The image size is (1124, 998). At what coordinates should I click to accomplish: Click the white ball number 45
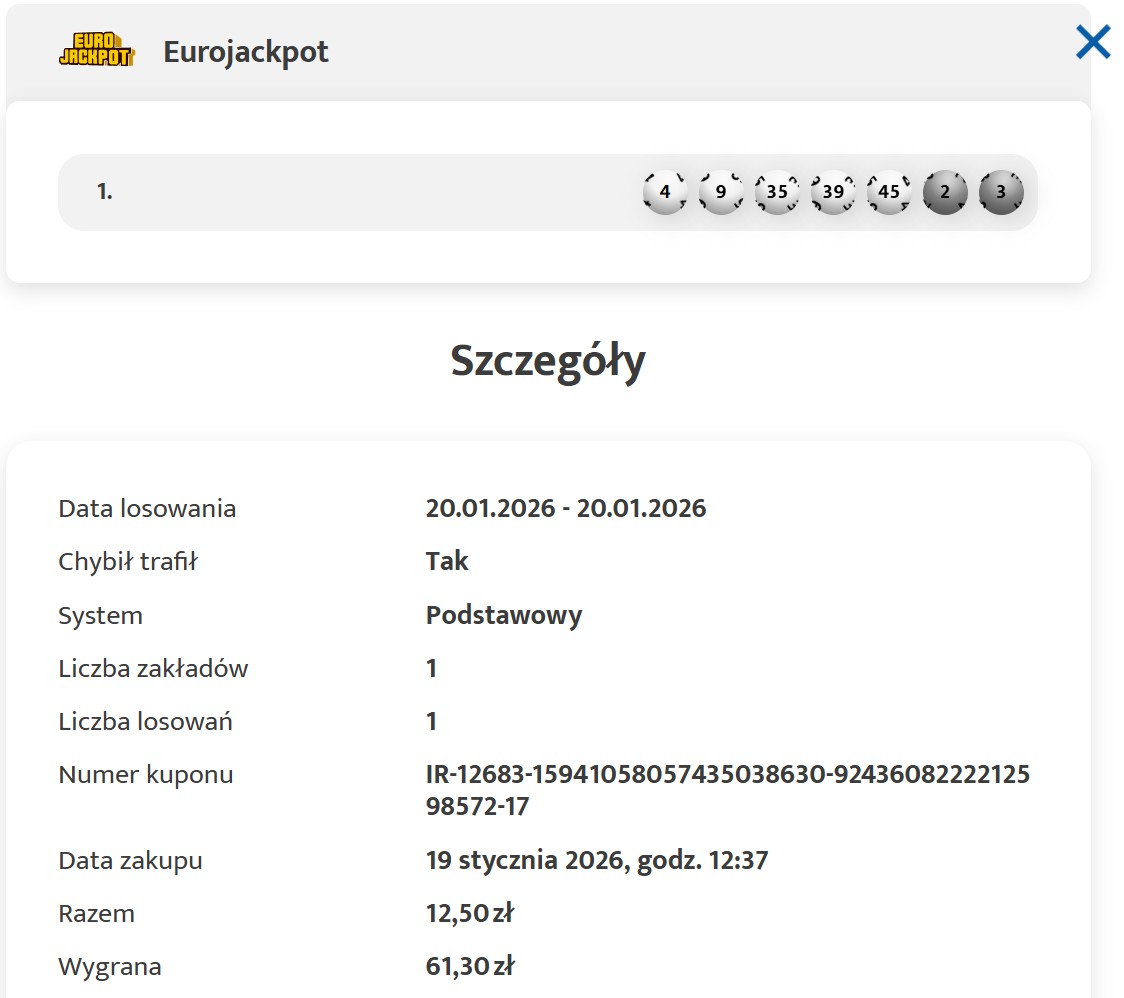pyautogui.click(x=889, y=192)
